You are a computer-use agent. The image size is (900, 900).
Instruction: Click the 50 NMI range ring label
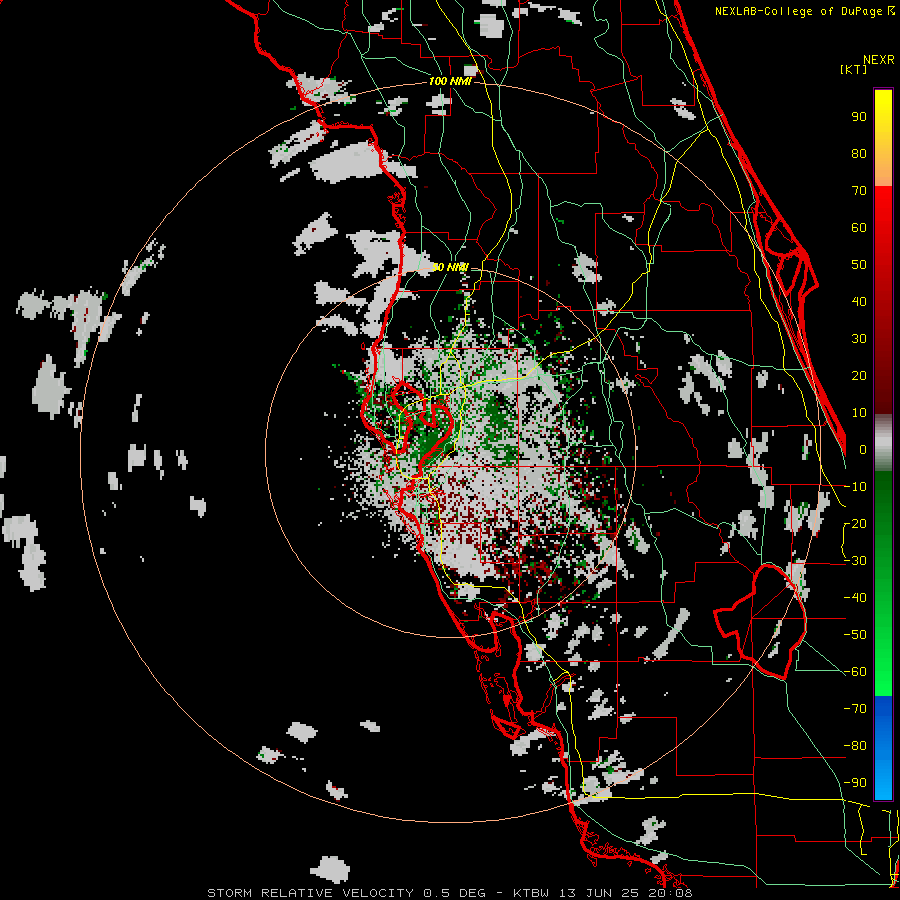(449, 267)
